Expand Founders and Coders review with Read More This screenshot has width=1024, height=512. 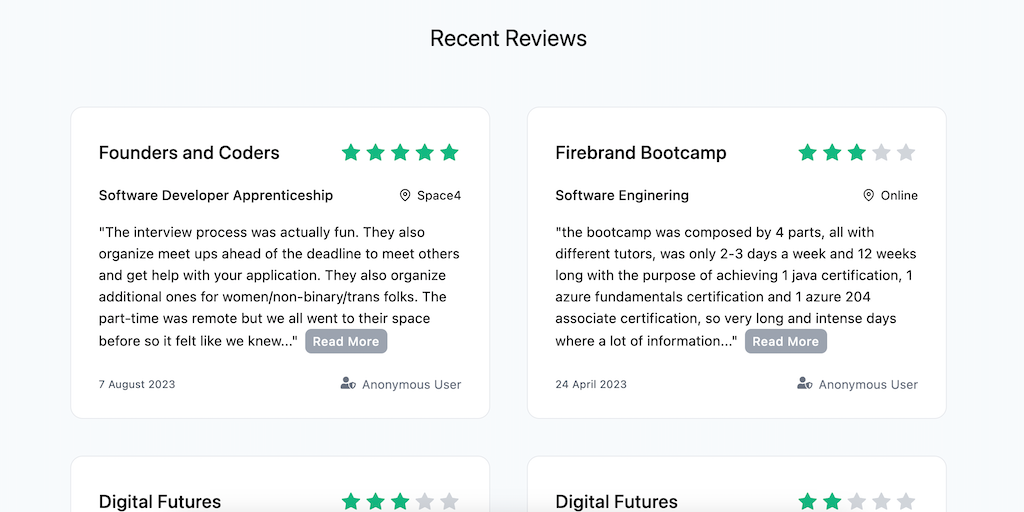point(346,341)
